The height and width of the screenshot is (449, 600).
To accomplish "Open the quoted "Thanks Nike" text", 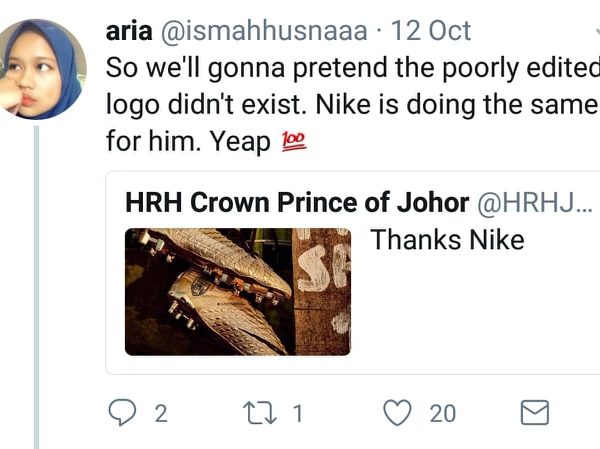I will point(447,240).
